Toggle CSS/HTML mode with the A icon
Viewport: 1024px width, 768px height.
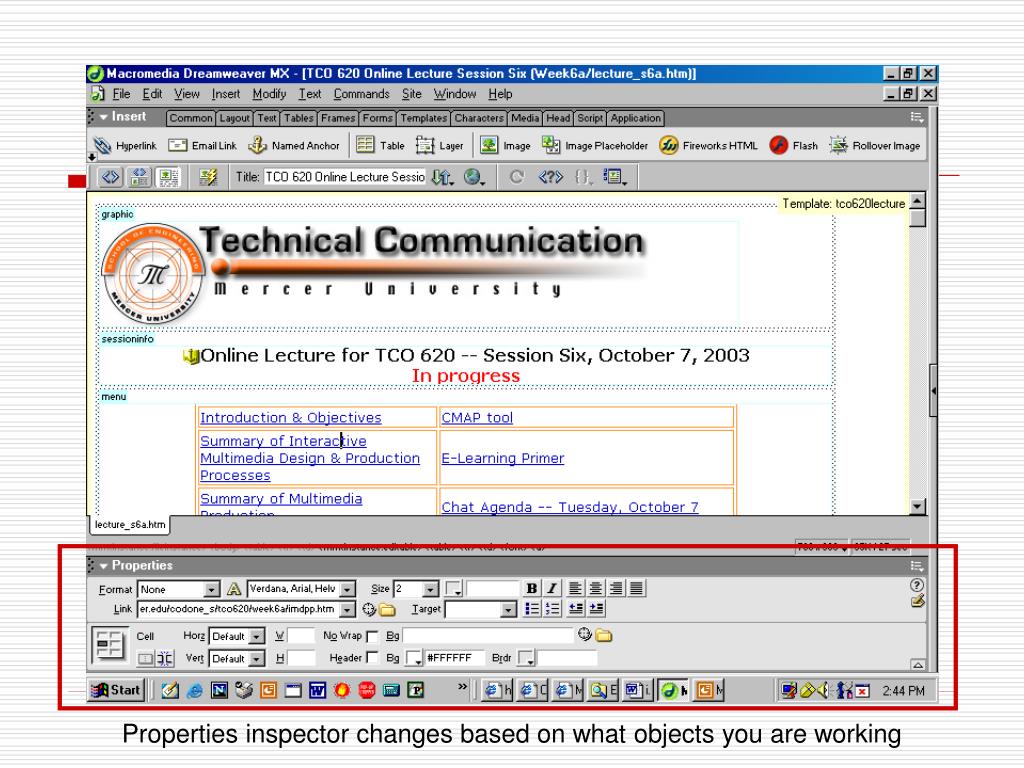coord(234,589)
